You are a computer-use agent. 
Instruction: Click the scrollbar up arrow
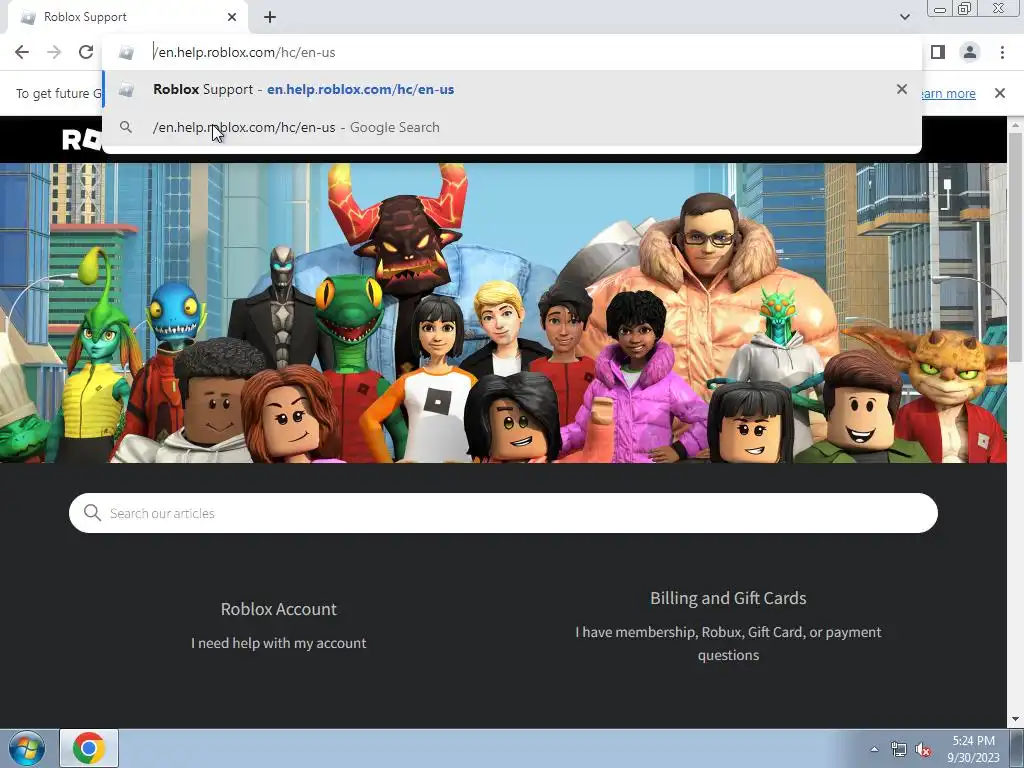pos(1016,125)
